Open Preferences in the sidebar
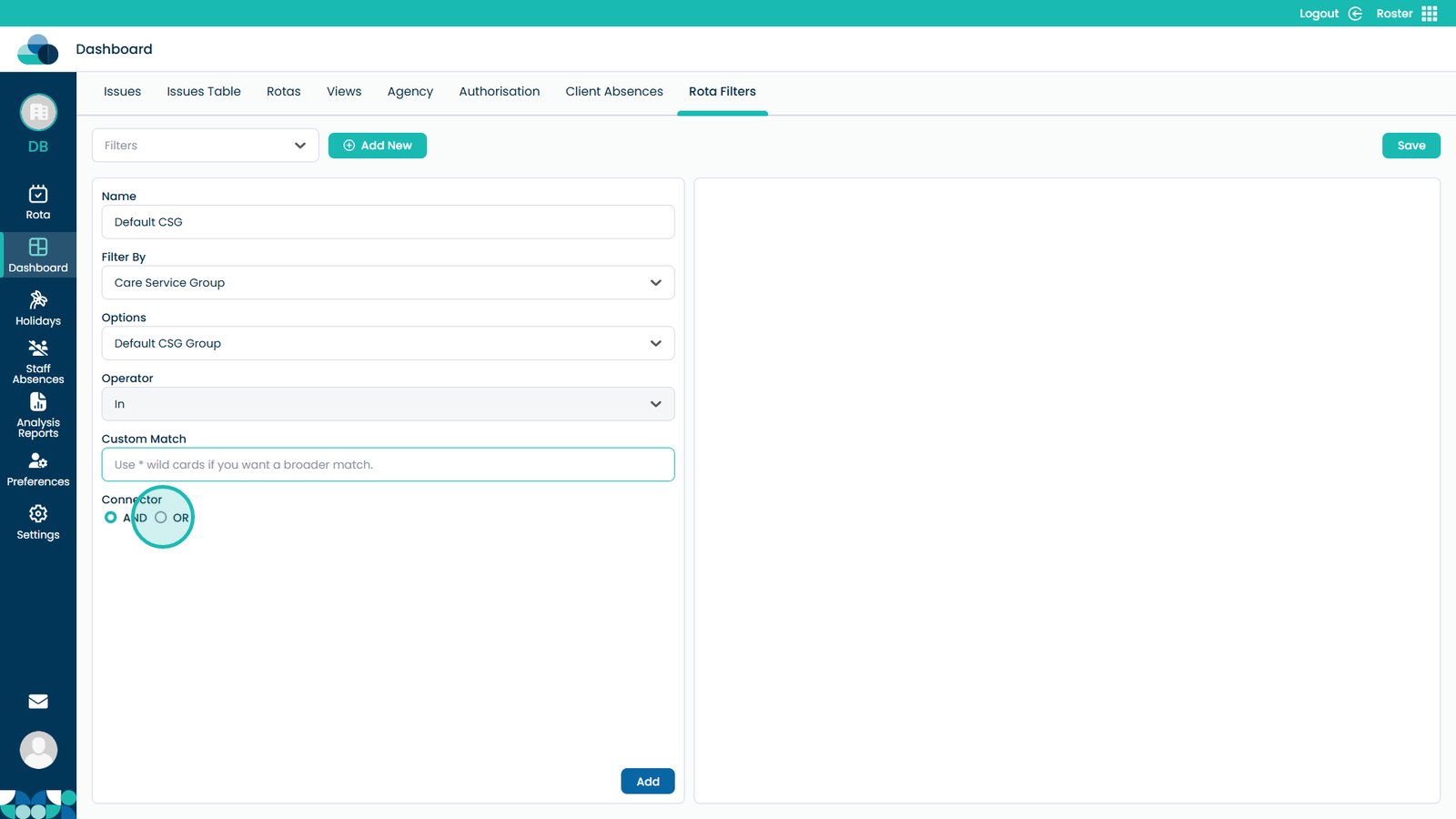Image resolution: width=1456 pixels, height=819 pixels. point(38,461)
